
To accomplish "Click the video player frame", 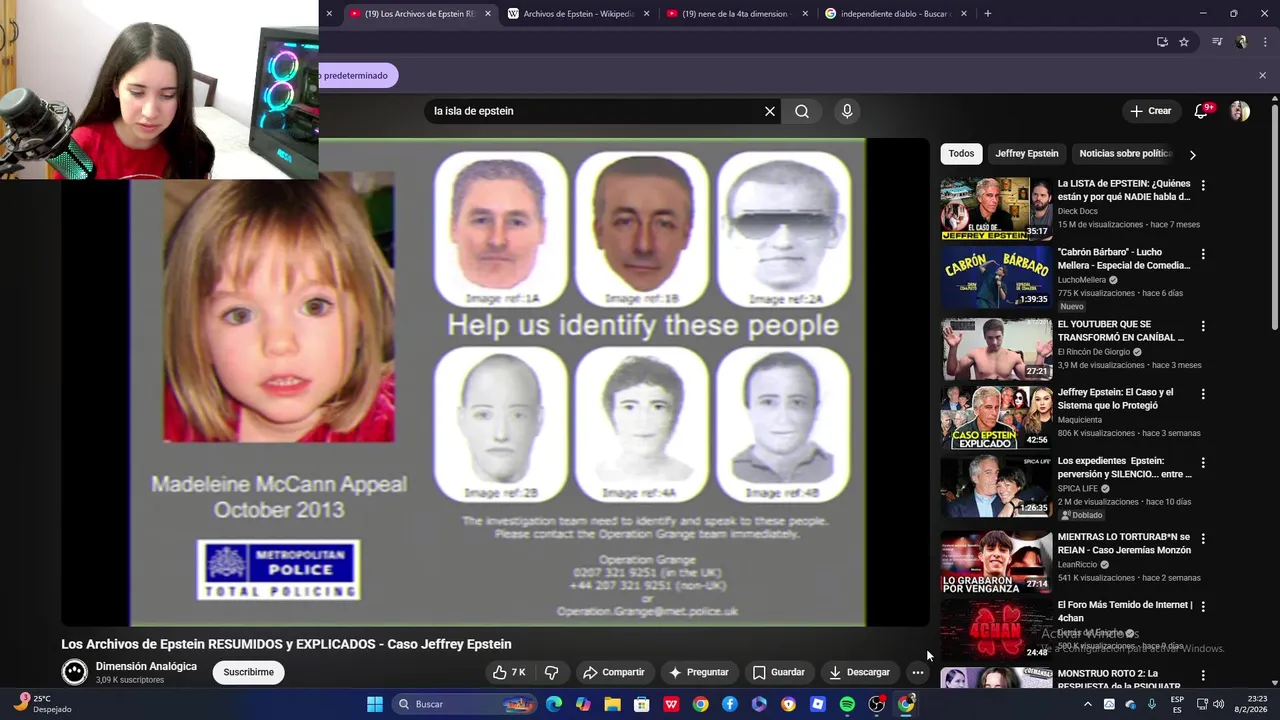I will point(496,382).
